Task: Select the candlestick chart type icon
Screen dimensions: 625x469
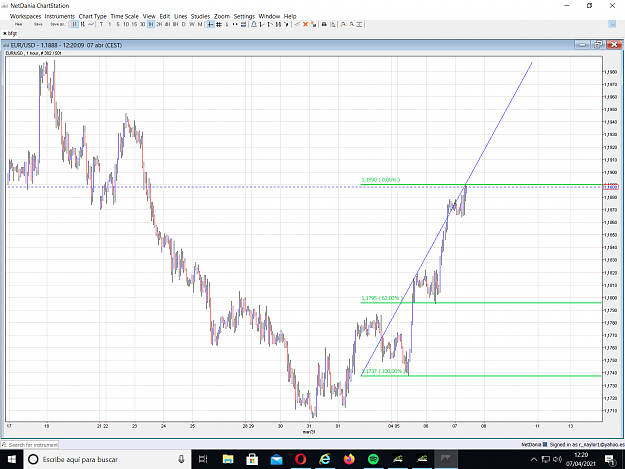Action: click(x=75, y=24)
